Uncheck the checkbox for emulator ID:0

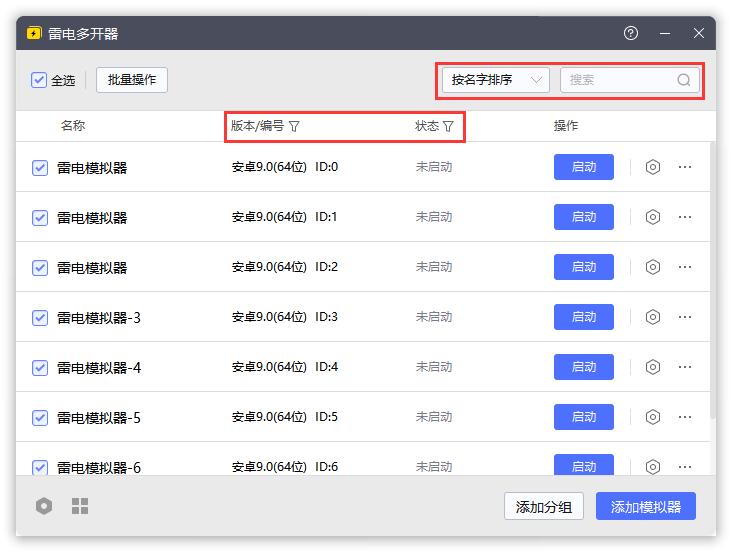40,168
